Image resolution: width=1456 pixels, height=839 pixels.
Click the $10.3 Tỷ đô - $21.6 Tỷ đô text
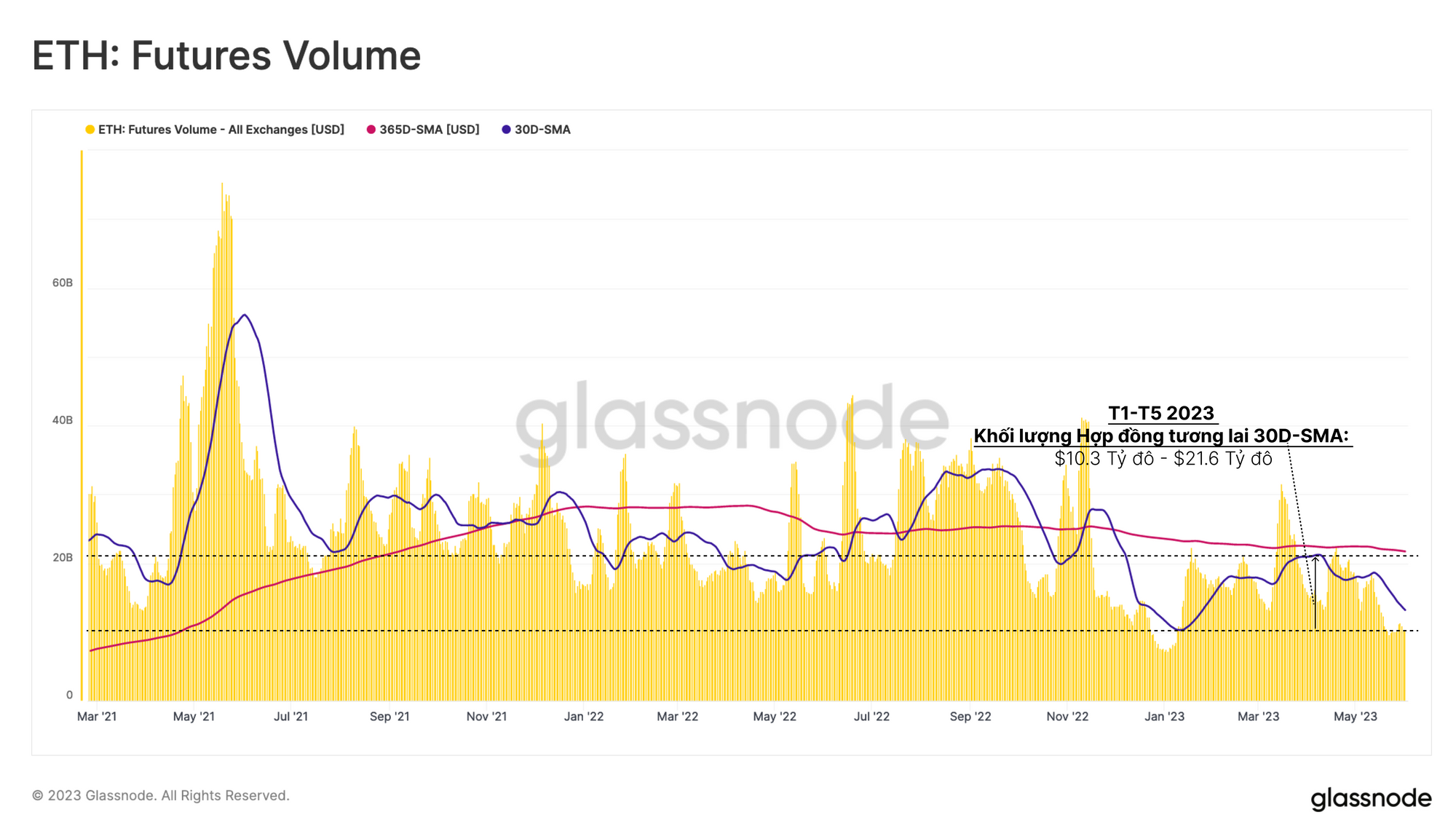1163,459
